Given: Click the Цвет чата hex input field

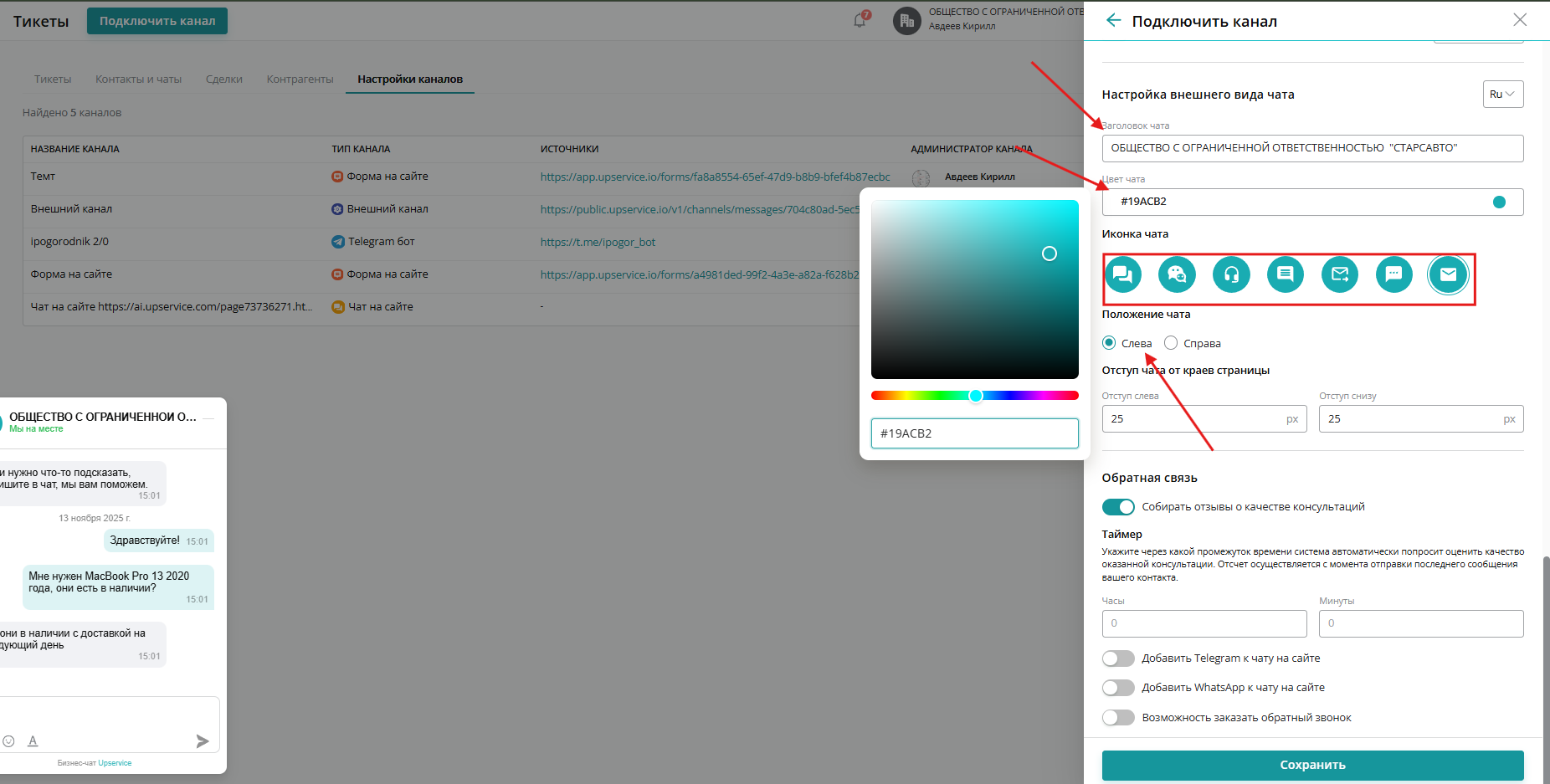Looking at the screenshot, I should (x=1312, y=202).
